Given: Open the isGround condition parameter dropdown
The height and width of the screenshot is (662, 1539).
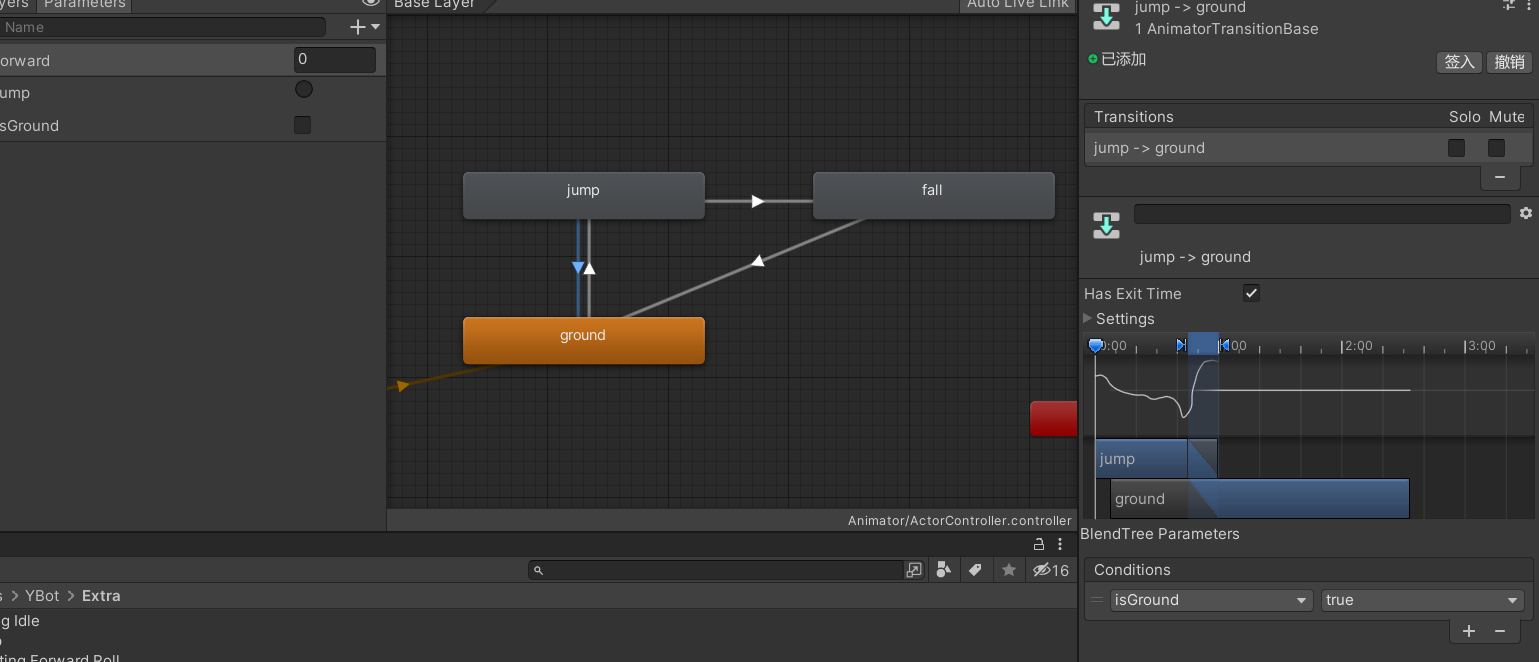Looking at the screenshot, I should pyautogui.click(x=1212, y=600).
